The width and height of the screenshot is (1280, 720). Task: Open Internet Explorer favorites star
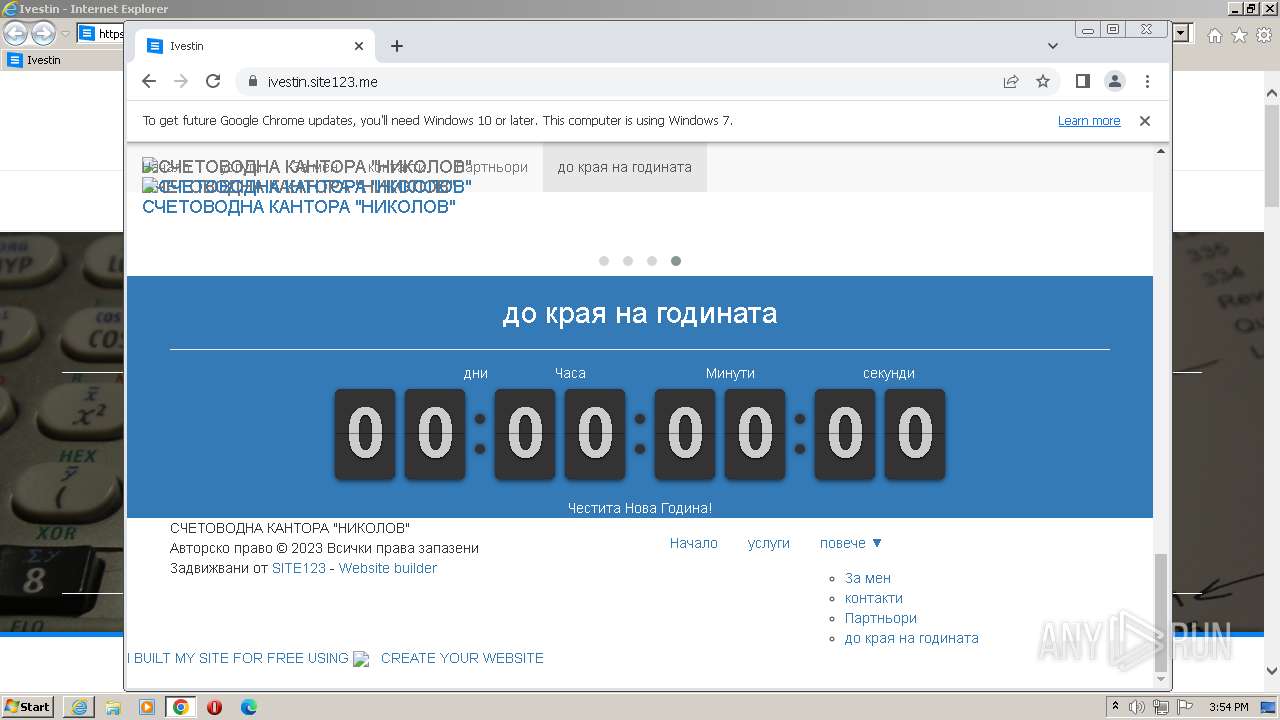1239,35
